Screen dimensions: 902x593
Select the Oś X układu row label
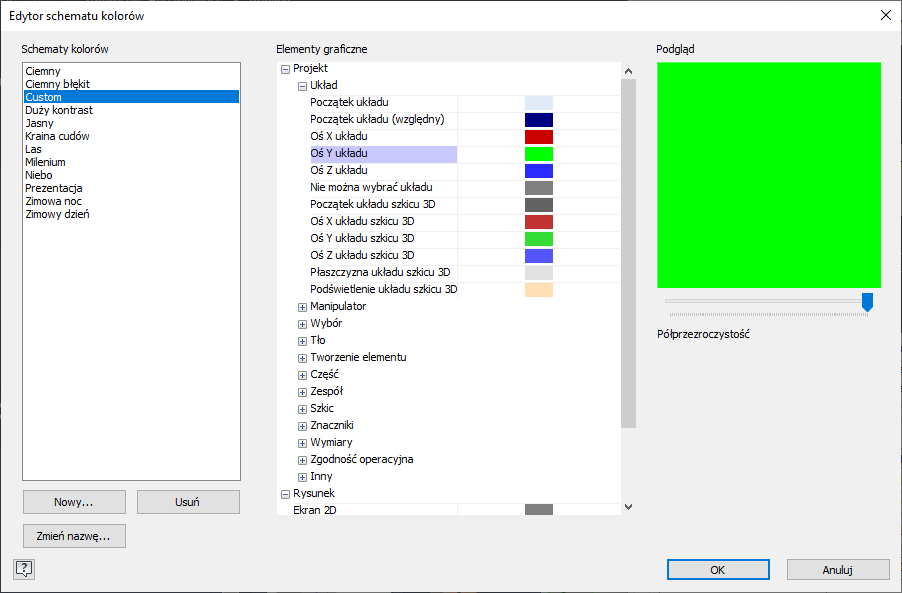coord(339,136)
